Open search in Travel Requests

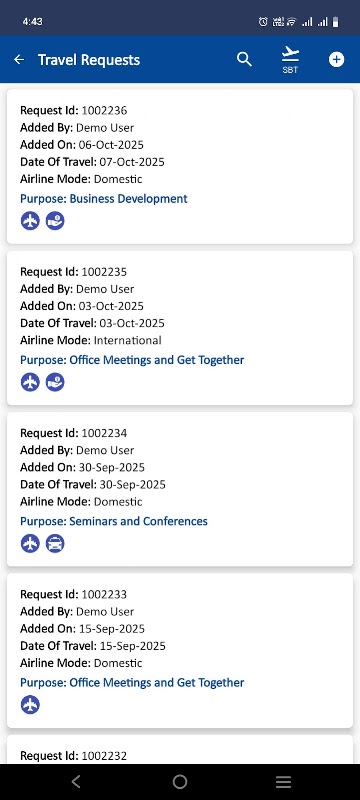click(244, 60)
